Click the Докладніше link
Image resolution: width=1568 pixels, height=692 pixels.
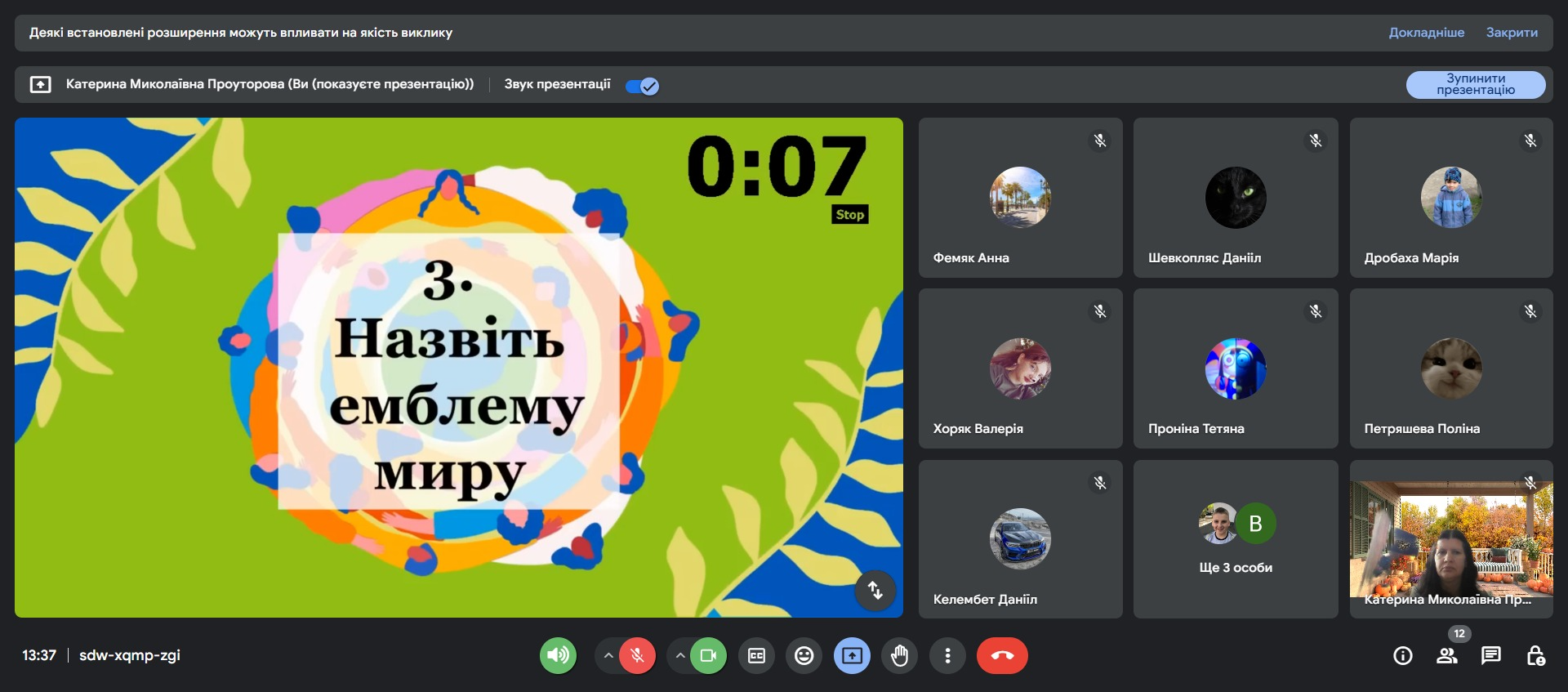pyautogui.click(x=1426, y=33)
